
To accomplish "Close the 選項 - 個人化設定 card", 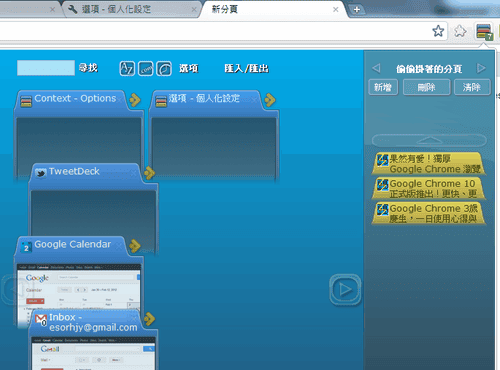I will coord(254,99).
